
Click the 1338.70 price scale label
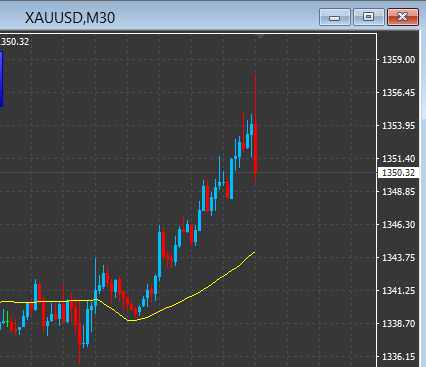tap(398, 324)
